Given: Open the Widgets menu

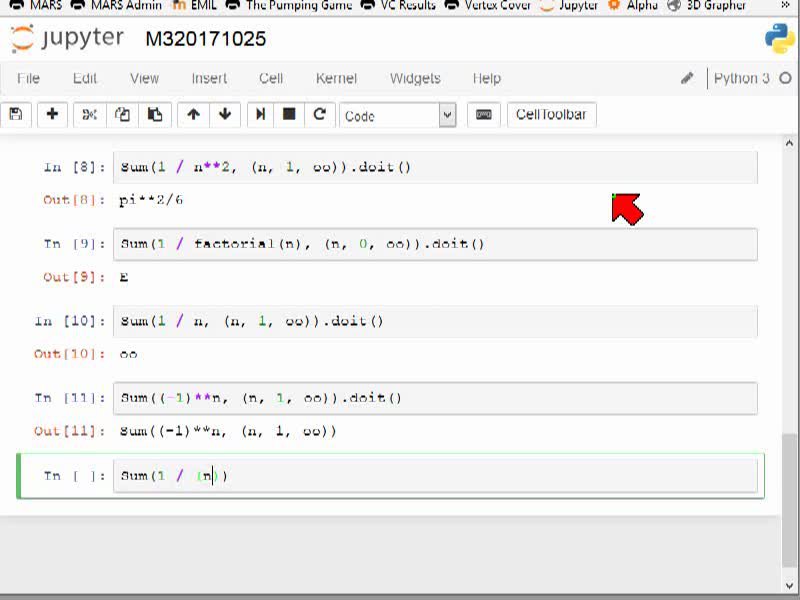Looking at the screenshot, I should [x=415, y=78].
